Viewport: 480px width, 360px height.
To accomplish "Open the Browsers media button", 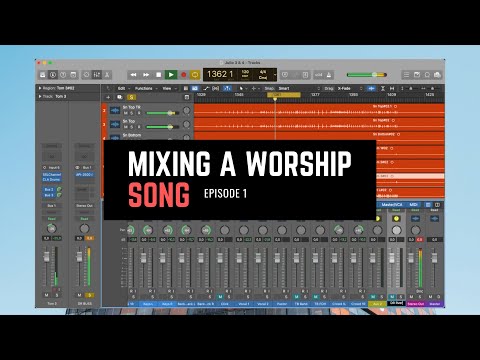I will click(x=437, y=75).
